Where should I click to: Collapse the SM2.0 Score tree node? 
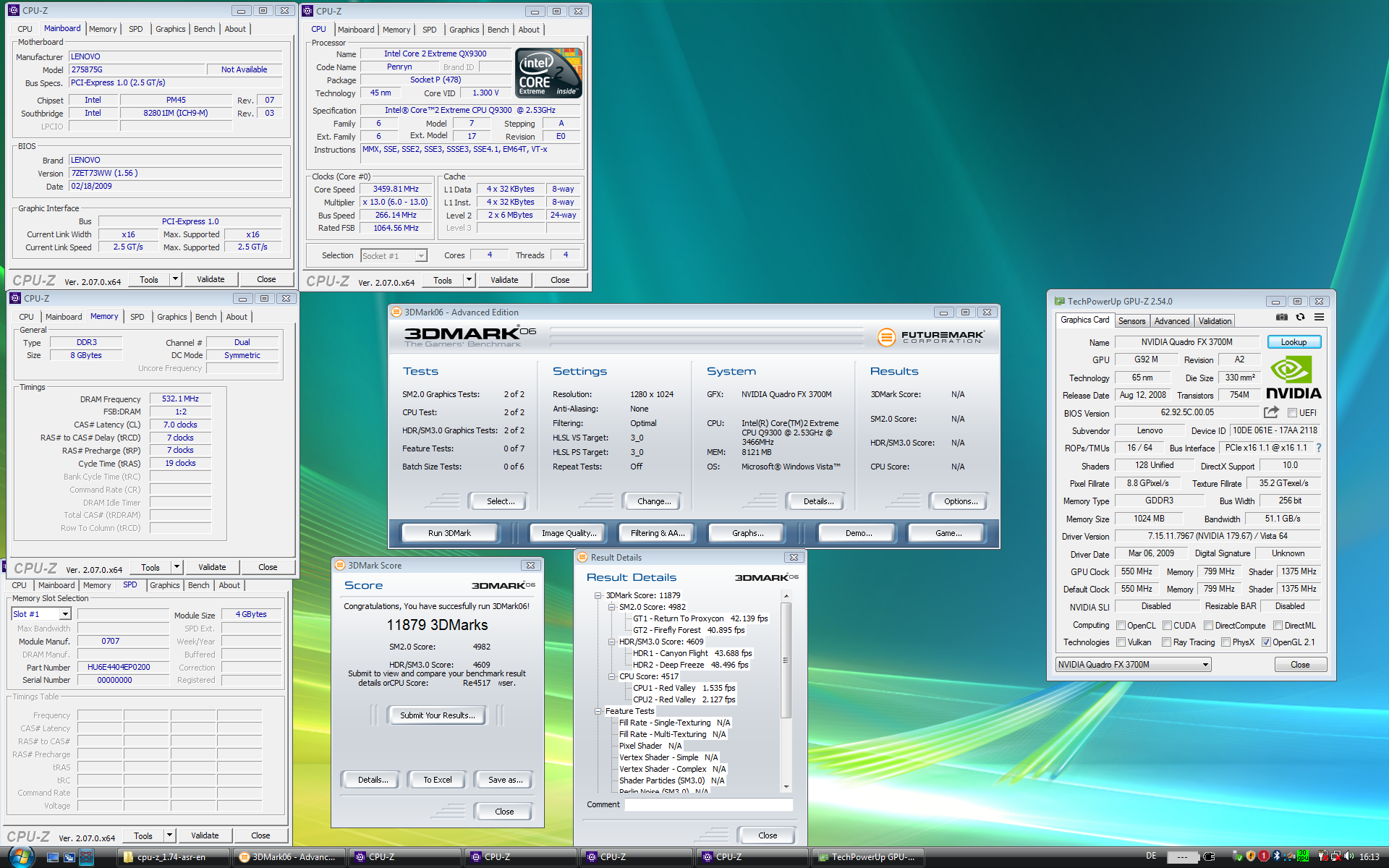tap(611, 608)
